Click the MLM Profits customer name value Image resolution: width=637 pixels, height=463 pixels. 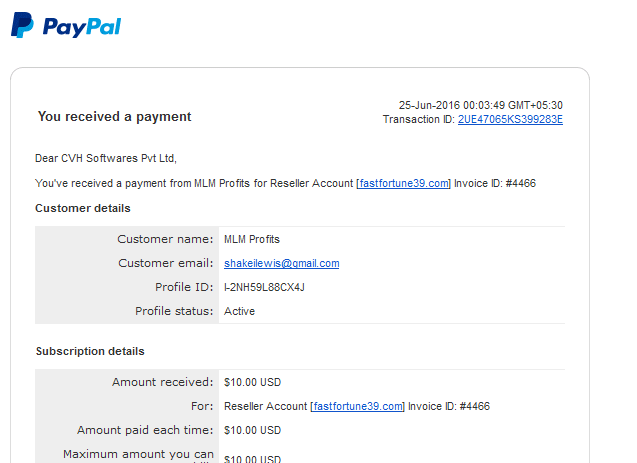click(x=252, y=239)
